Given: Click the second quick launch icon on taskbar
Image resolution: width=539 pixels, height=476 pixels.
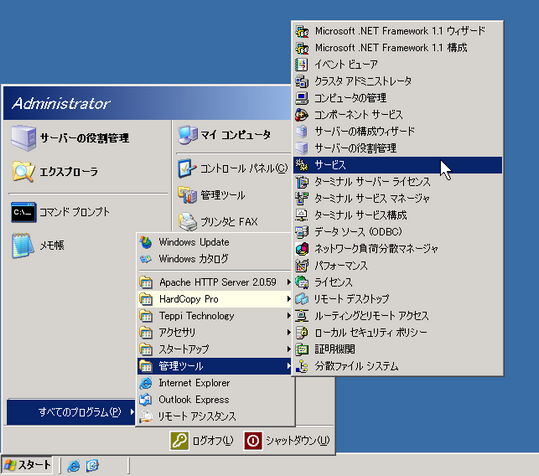Looking at the screenshot, I should coord(92,466).
